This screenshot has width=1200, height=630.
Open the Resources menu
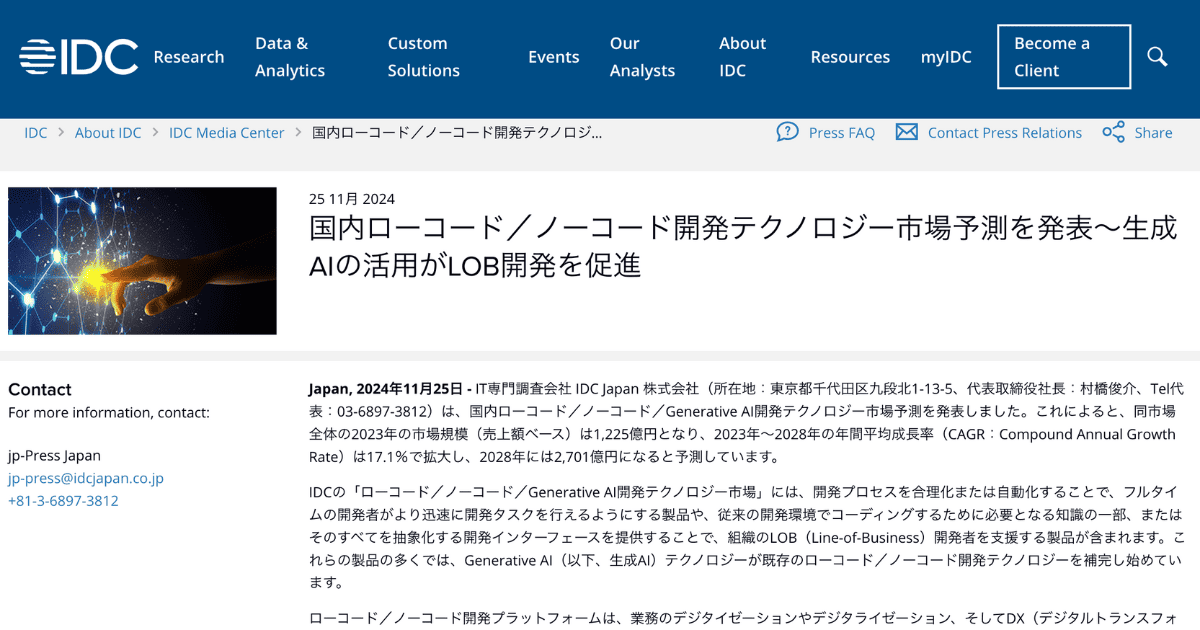click(x=850, y=57)
